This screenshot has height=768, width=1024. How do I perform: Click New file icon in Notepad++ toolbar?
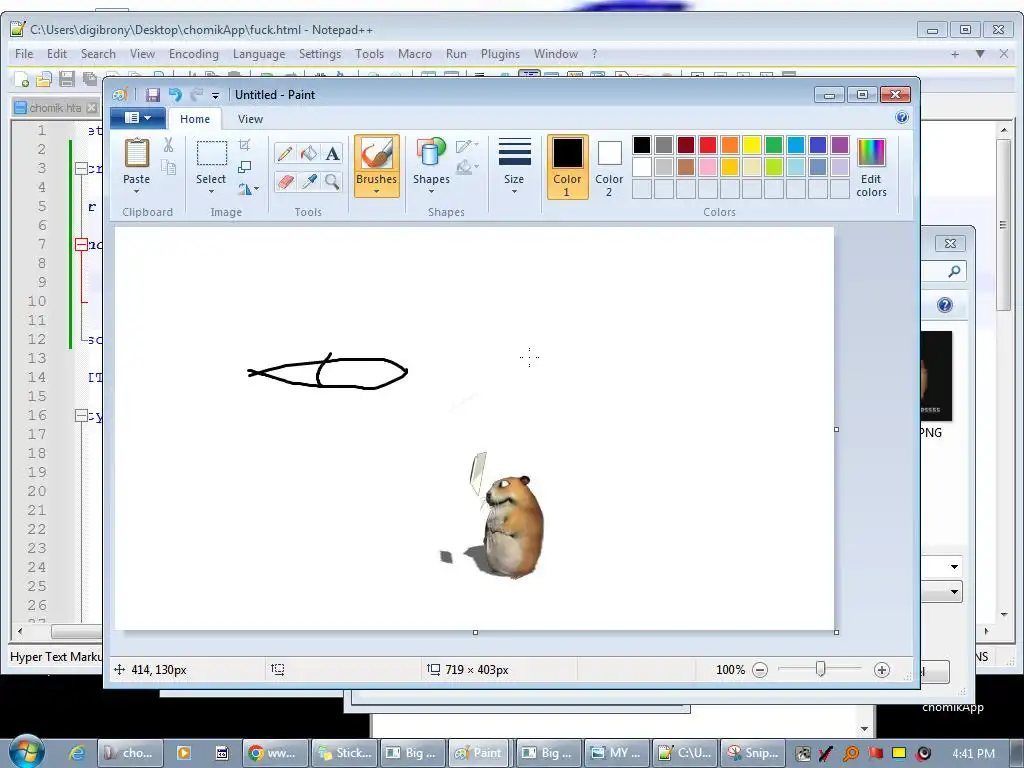click(x=22, y=80)
